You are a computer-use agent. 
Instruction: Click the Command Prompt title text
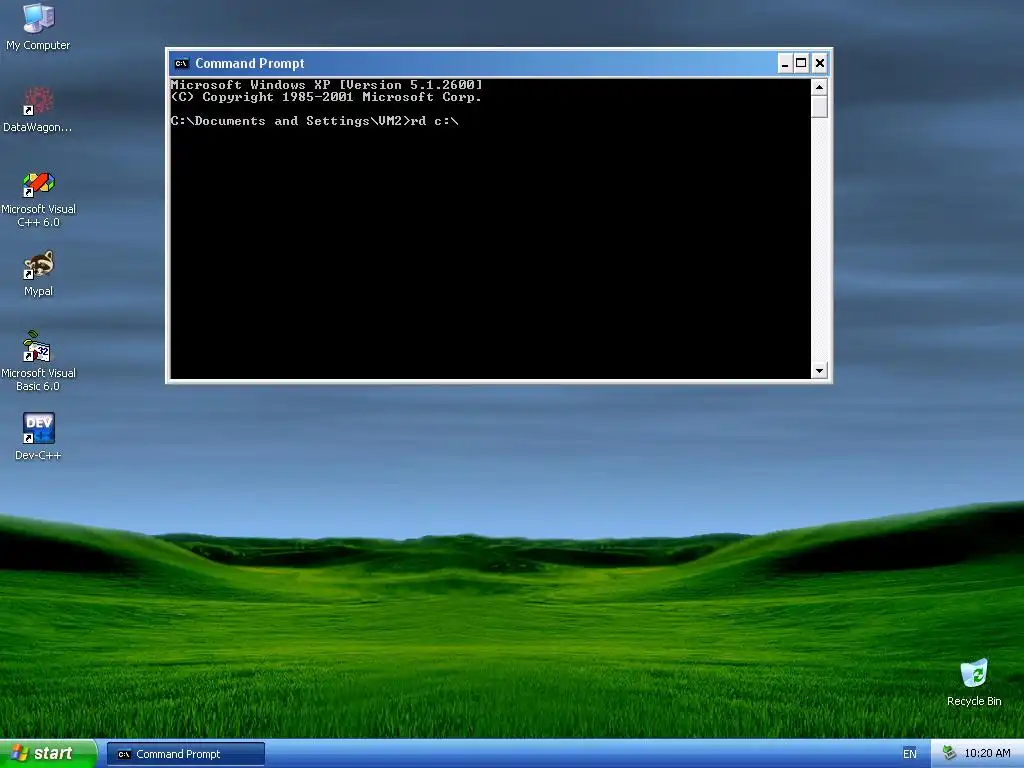249,63
